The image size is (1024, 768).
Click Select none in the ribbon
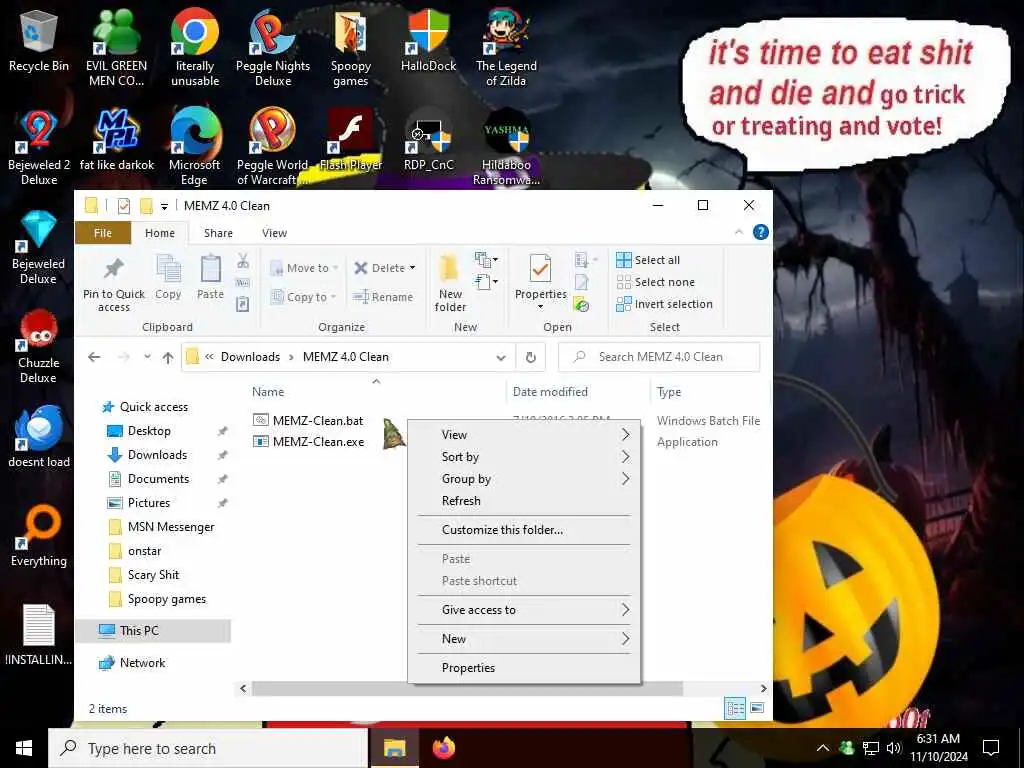point(656,282)
